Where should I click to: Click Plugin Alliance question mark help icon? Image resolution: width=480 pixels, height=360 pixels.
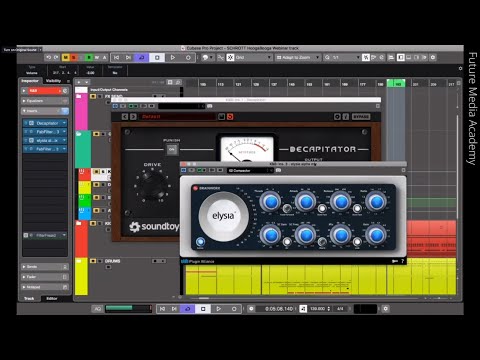[x=402, y=261]
